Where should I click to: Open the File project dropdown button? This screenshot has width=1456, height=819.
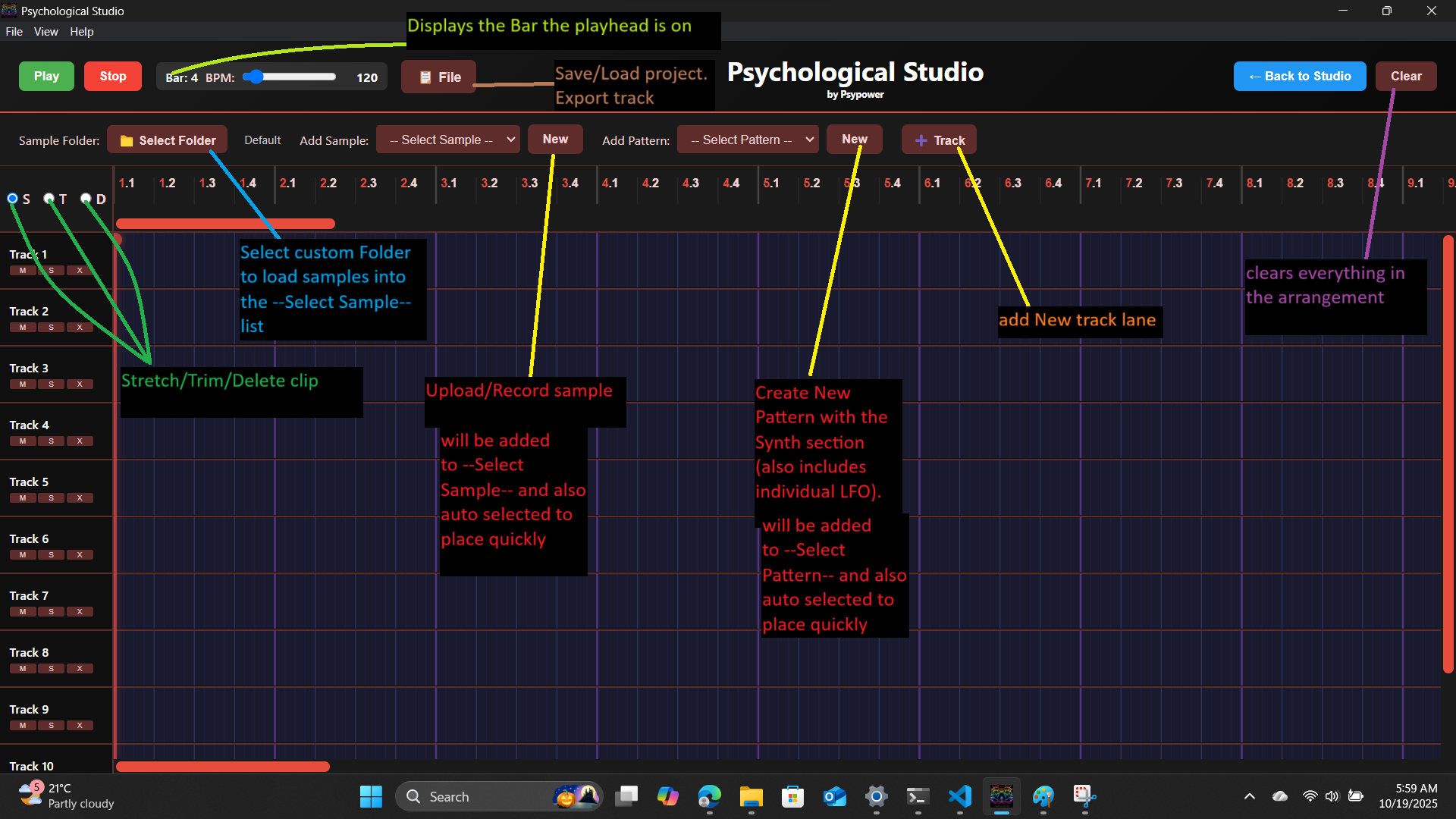click(x=439, y=77)
